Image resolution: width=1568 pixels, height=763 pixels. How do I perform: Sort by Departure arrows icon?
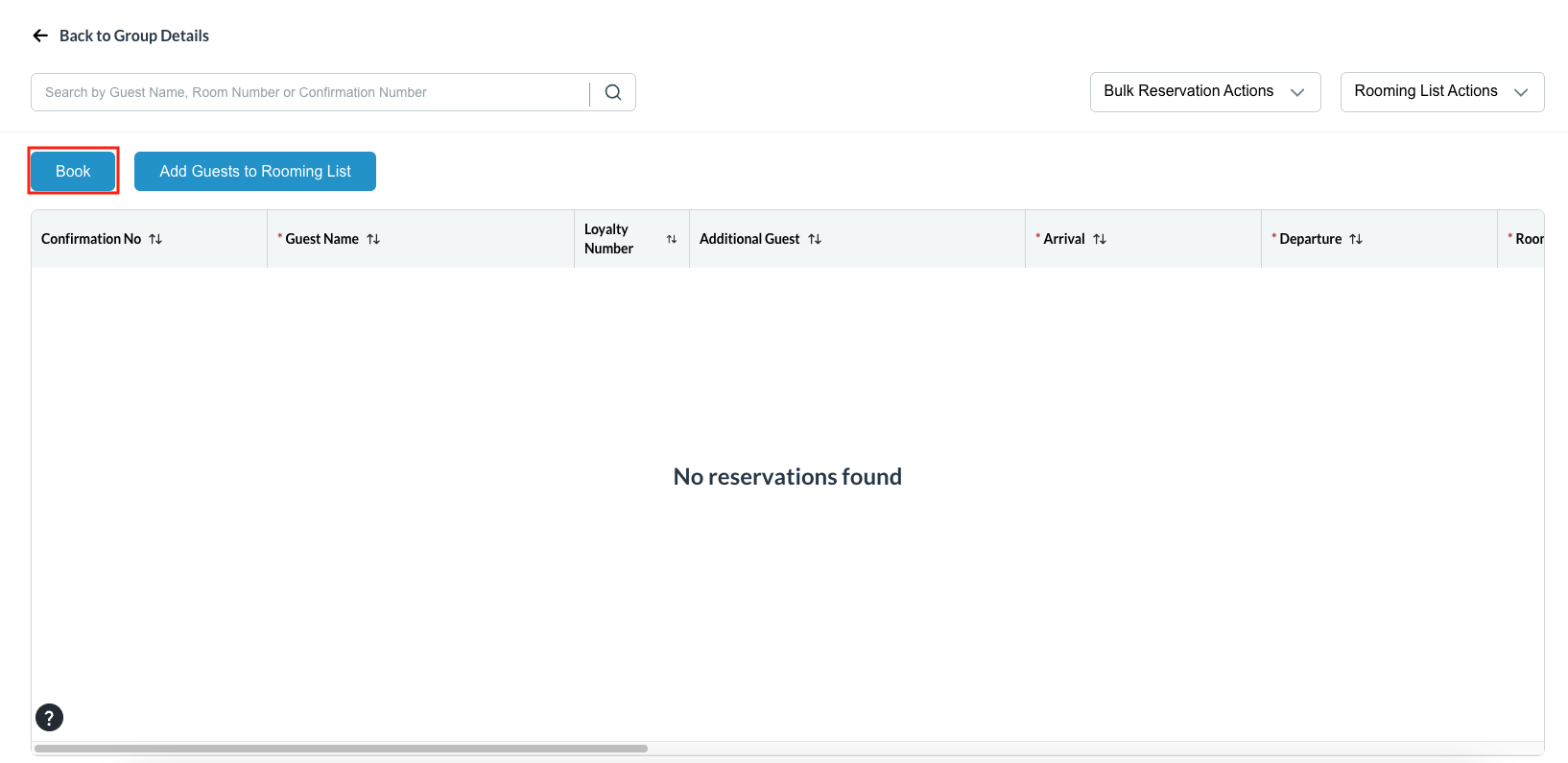(1356, 239)
